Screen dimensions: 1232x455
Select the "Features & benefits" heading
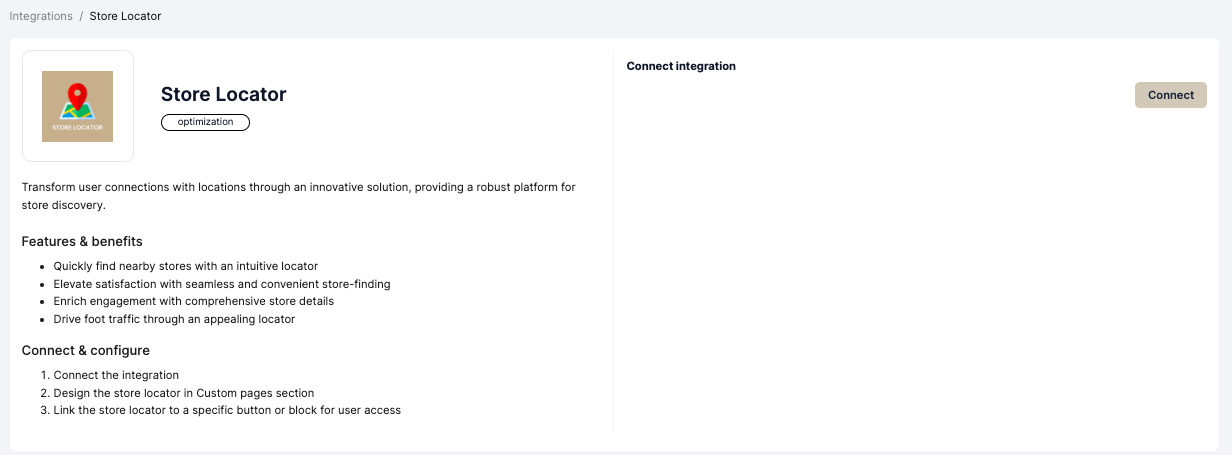[x=82, y=241]
